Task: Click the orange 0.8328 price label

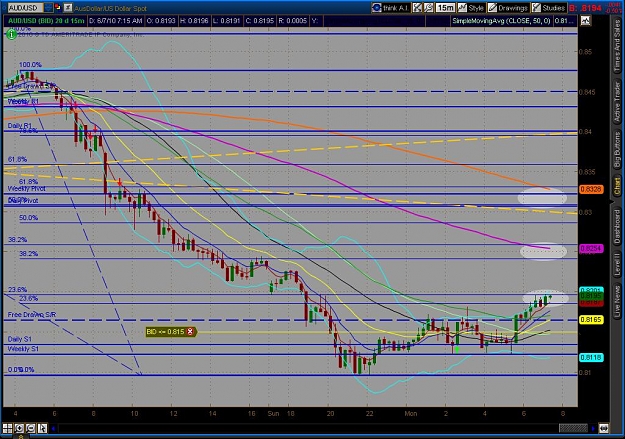Action: 592,189
